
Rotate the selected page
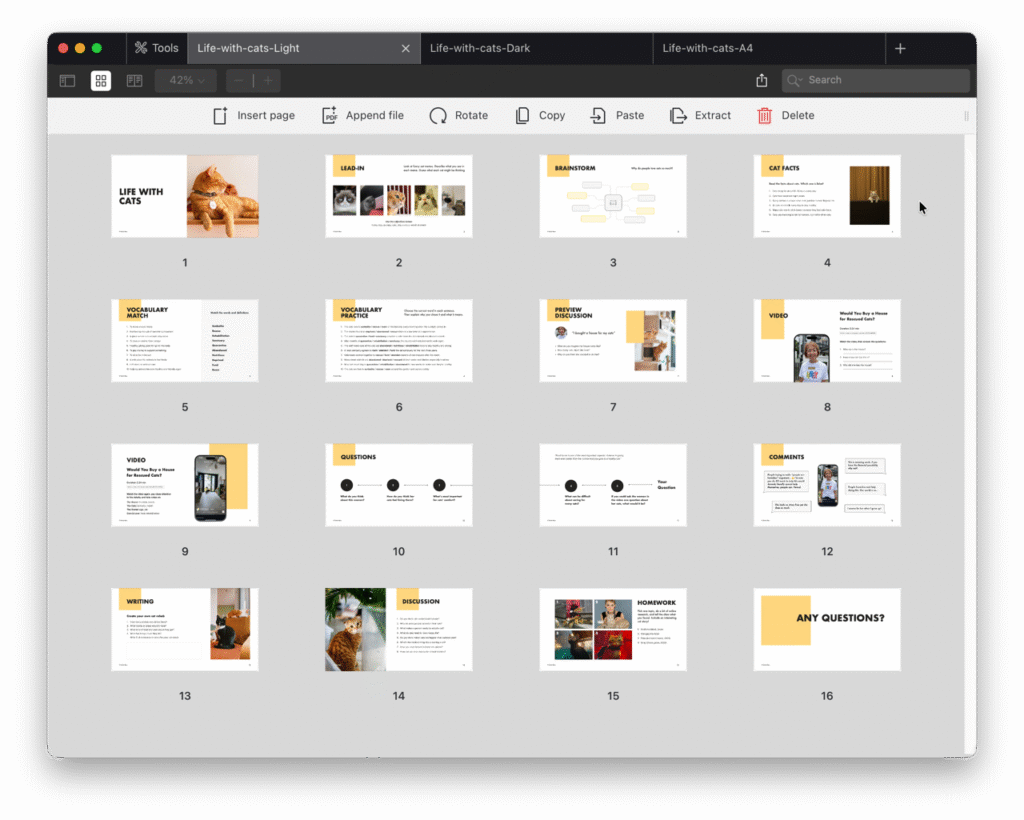(x=458, y=116)
